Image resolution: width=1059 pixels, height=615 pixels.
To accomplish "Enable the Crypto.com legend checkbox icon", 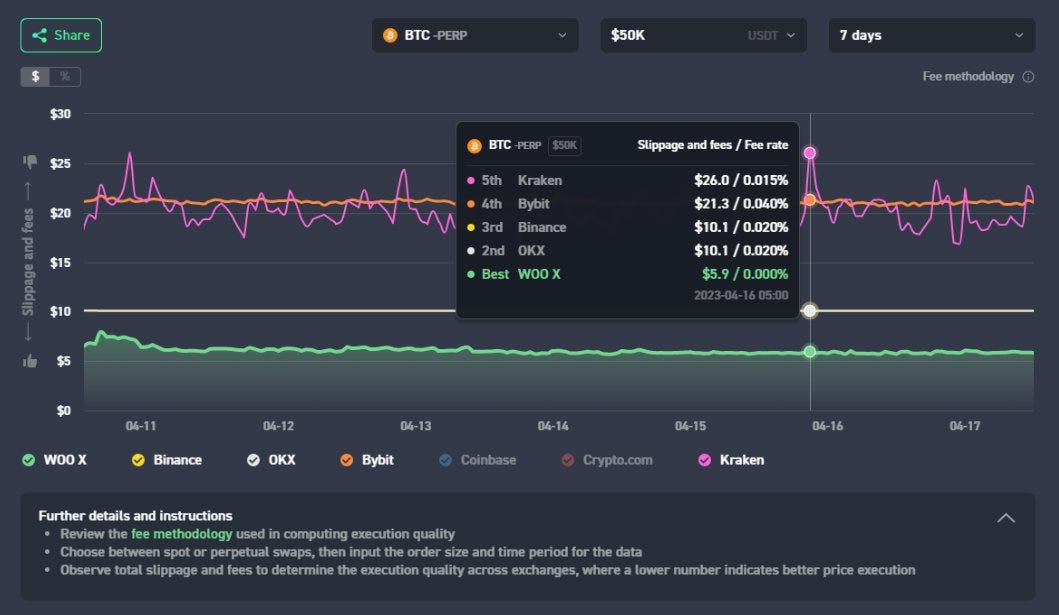I will [568, 460].
